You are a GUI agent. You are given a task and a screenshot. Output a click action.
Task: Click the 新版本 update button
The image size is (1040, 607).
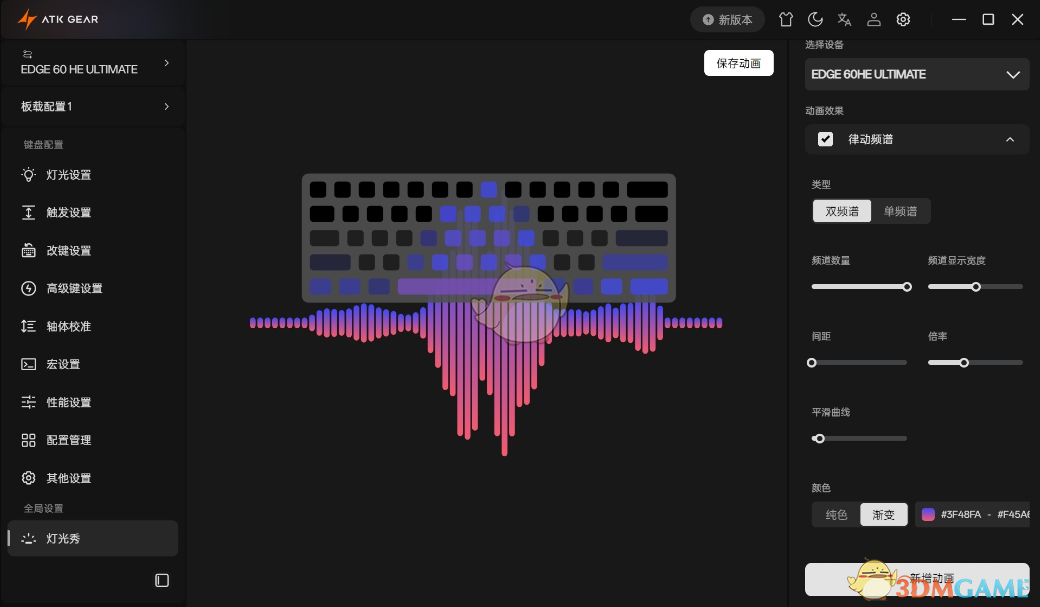(727, 20)
